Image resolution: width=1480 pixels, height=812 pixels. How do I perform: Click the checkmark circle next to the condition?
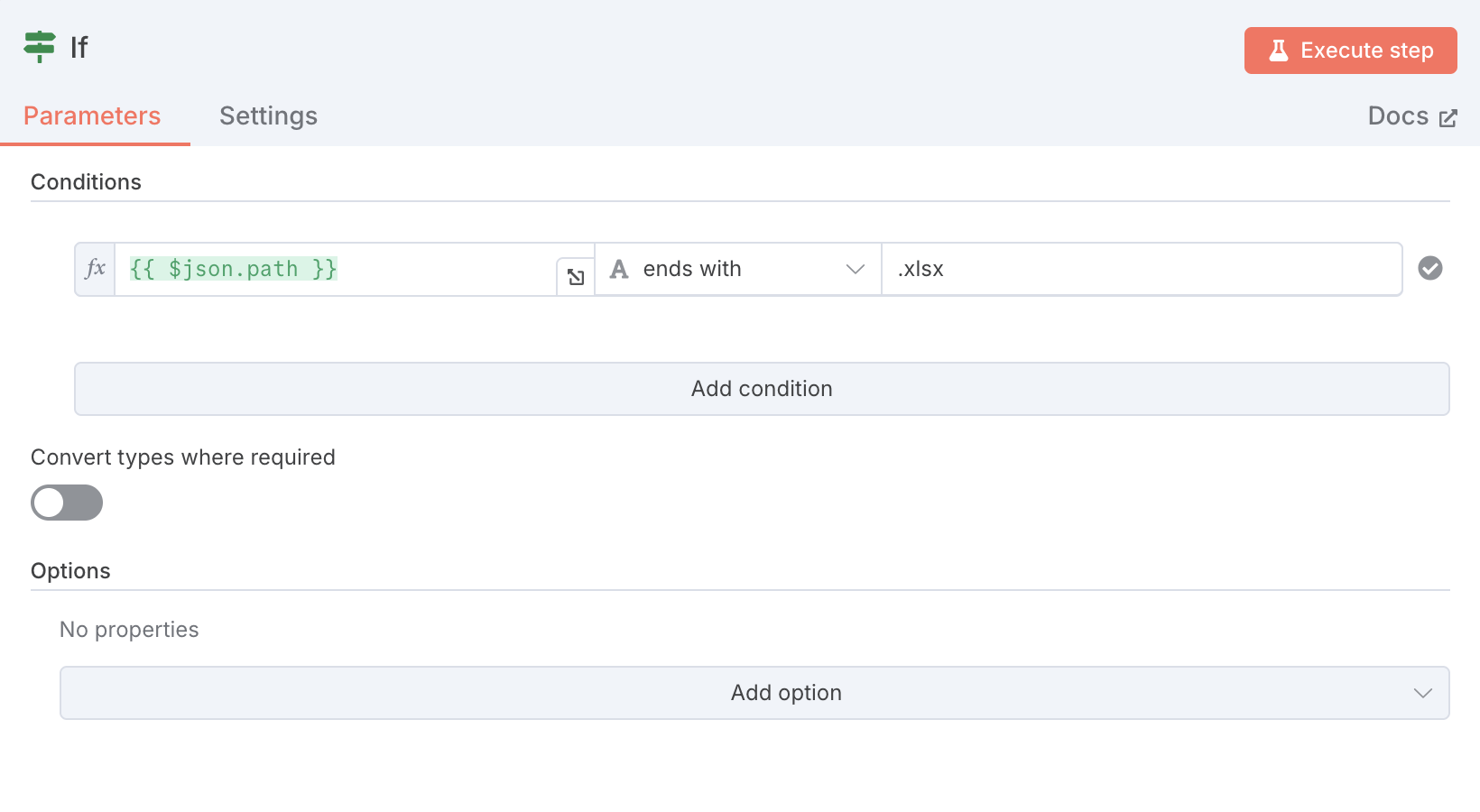coord(1429,268)
